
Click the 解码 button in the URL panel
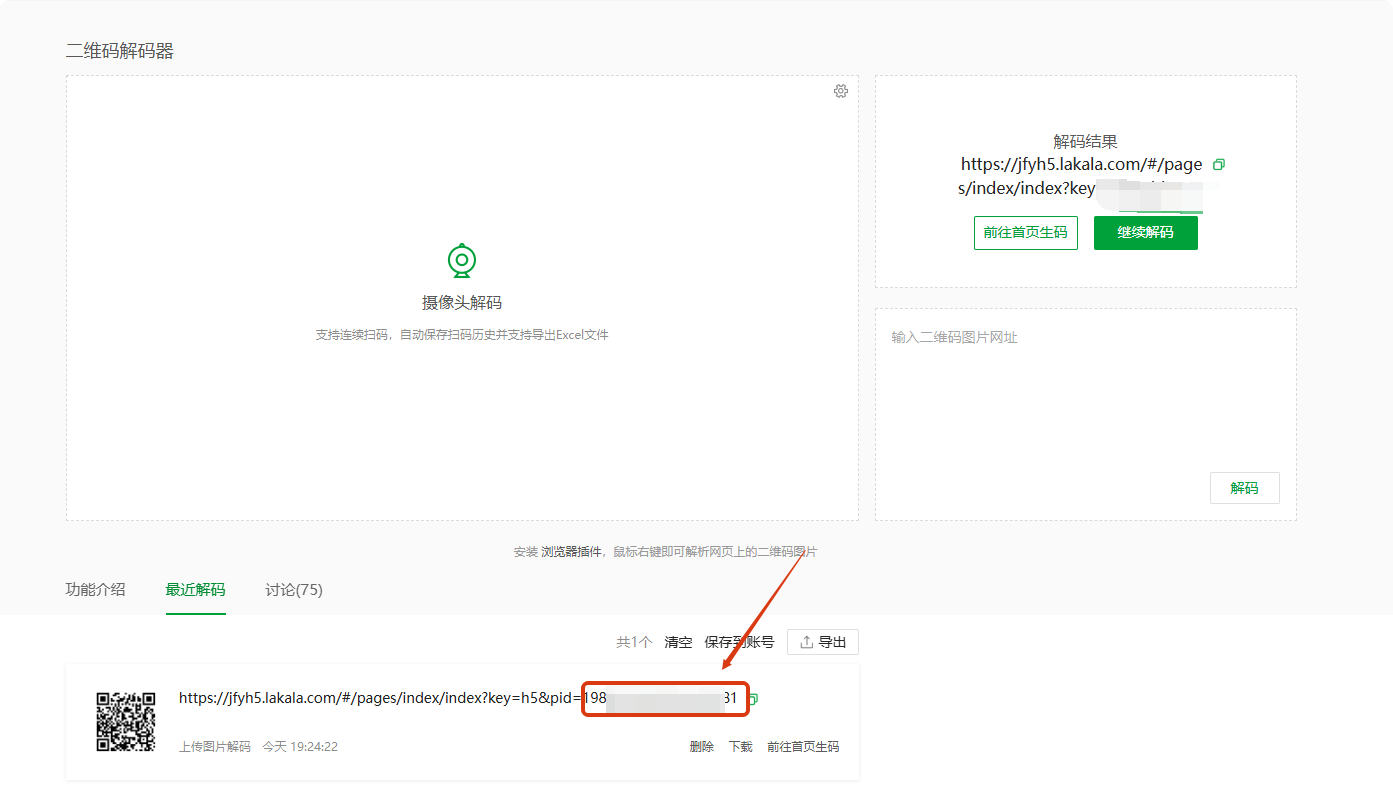click(x=1244, y=487)
